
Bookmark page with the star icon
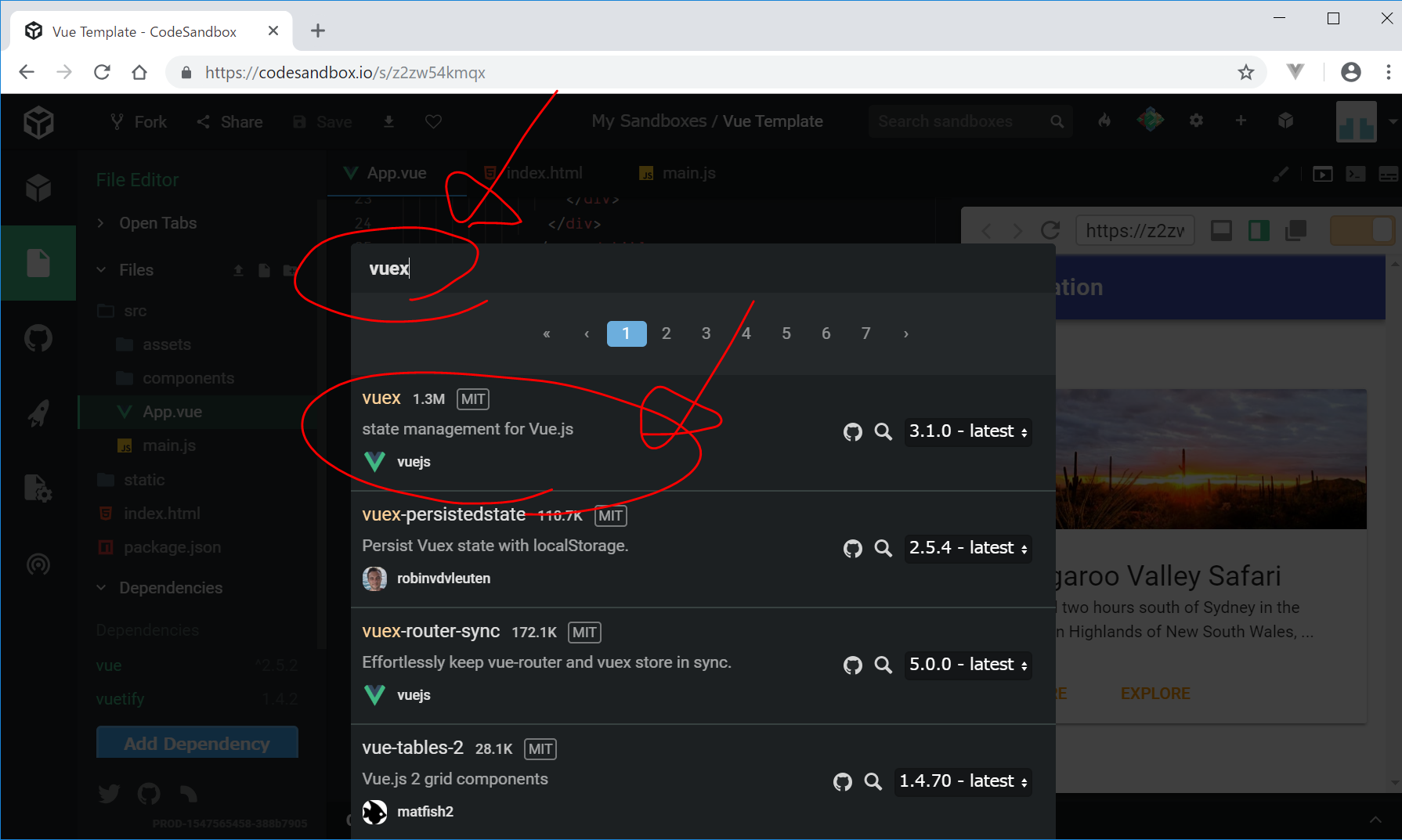[x=1245, y=73]
